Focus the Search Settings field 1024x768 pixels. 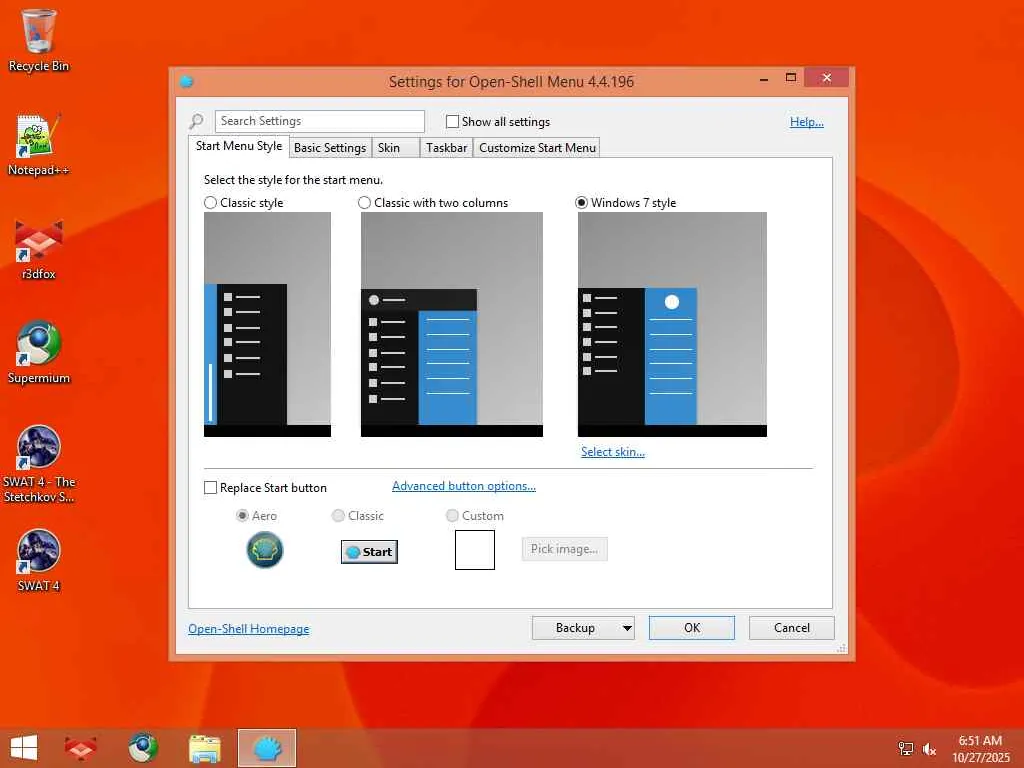tap(319, 121)
